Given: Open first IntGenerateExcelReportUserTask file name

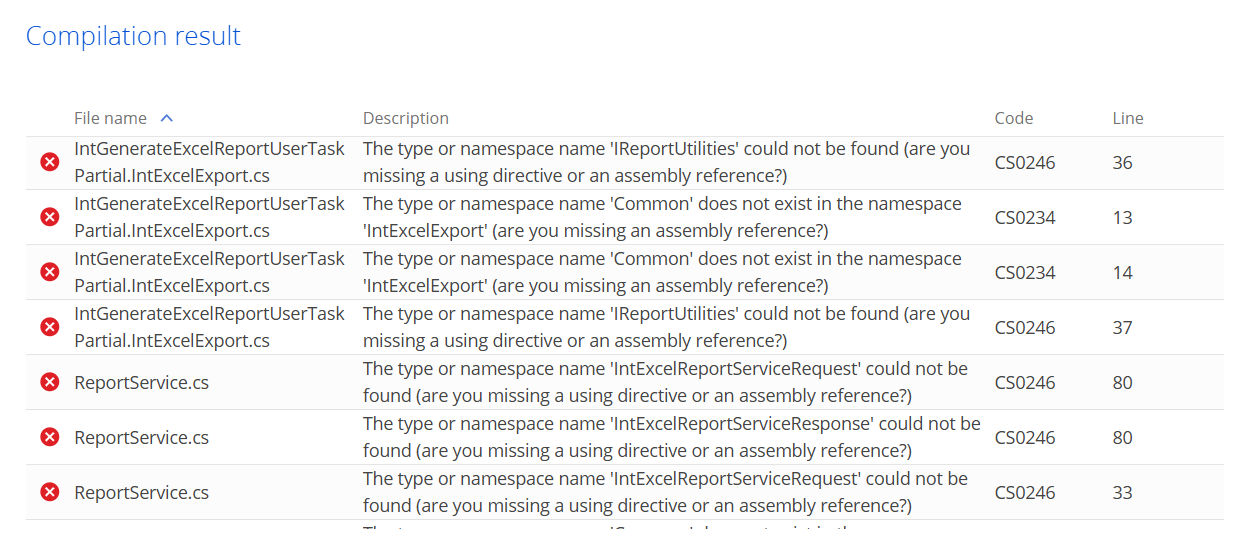Looking at the screenshot, I should [x=209, y=162].
